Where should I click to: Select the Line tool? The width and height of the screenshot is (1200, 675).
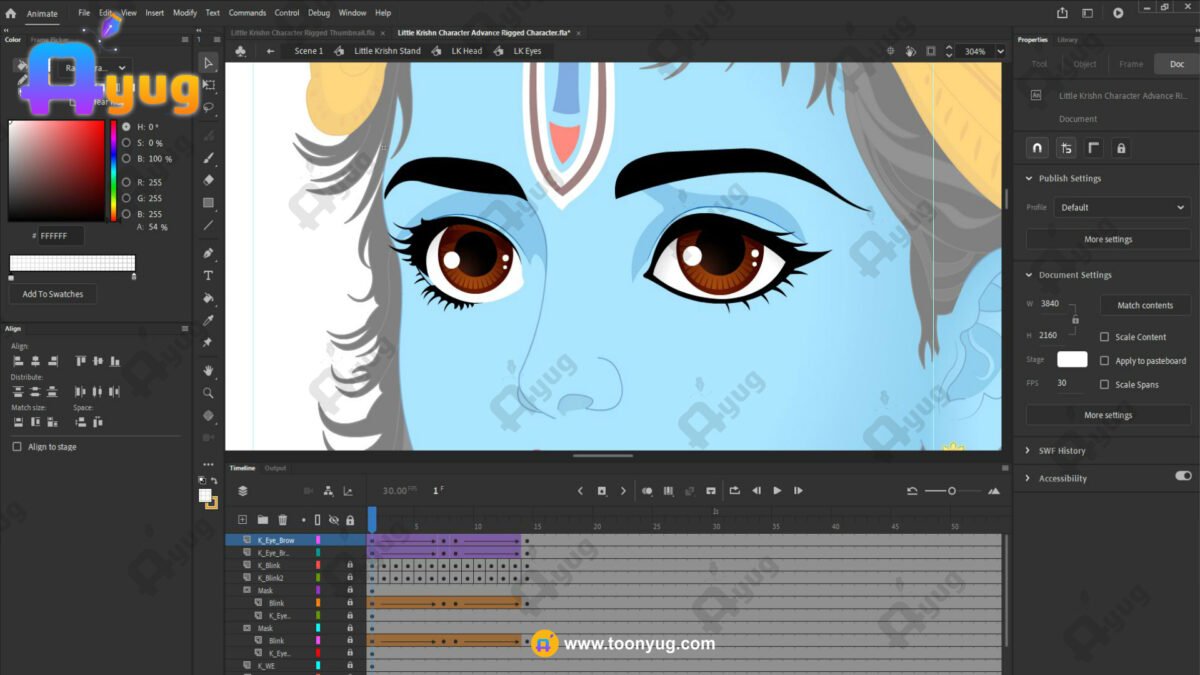coord(208,226)
